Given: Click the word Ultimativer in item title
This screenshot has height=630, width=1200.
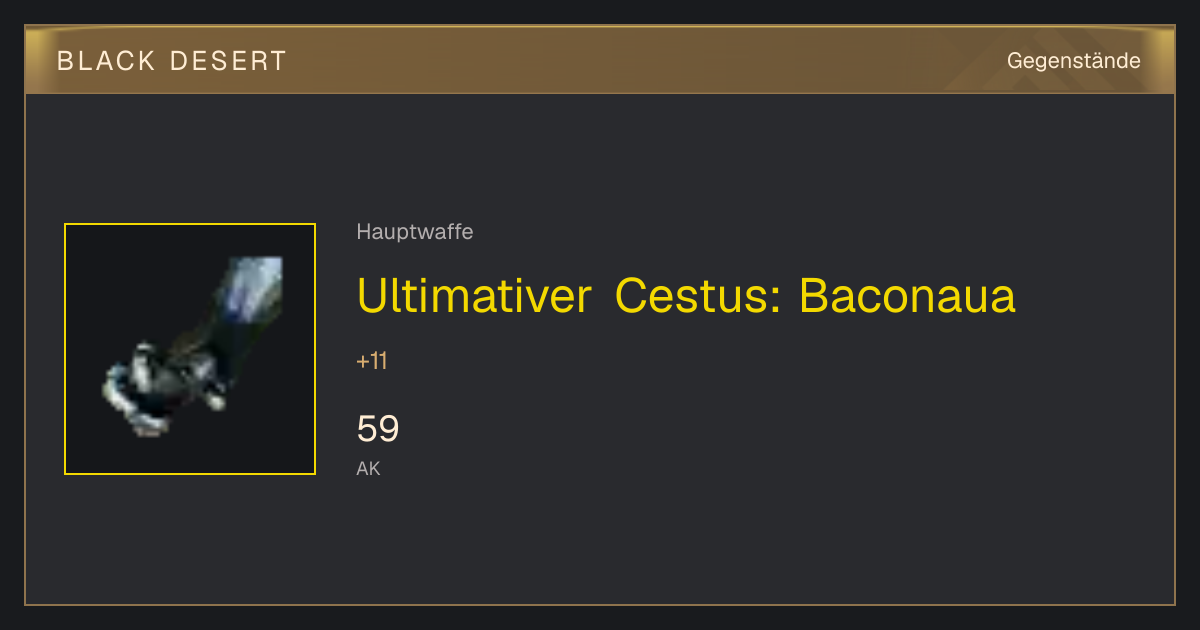Looking at the screenshot, I should pos(474,295).
